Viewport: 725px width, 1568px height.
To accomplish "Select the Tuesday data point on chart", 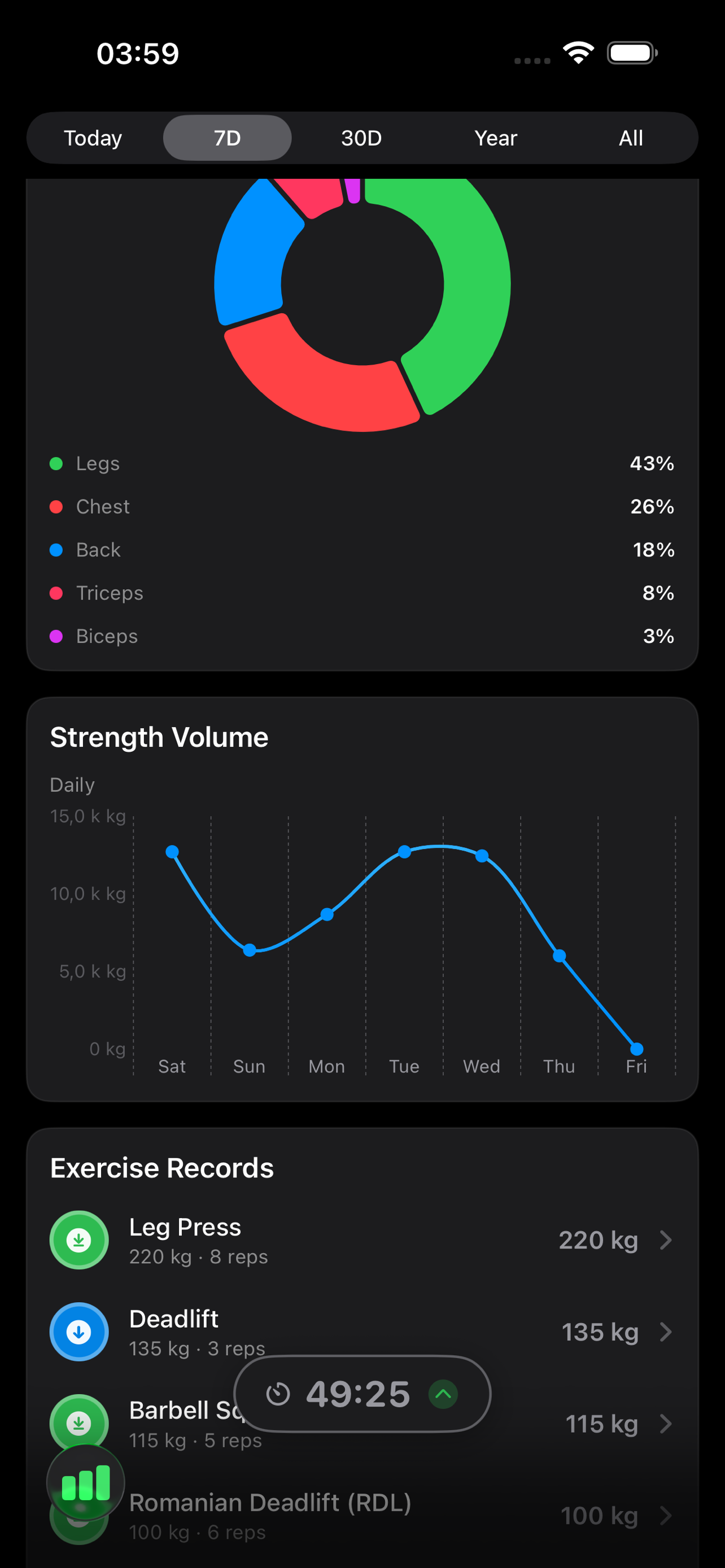I will pos(404,851).
